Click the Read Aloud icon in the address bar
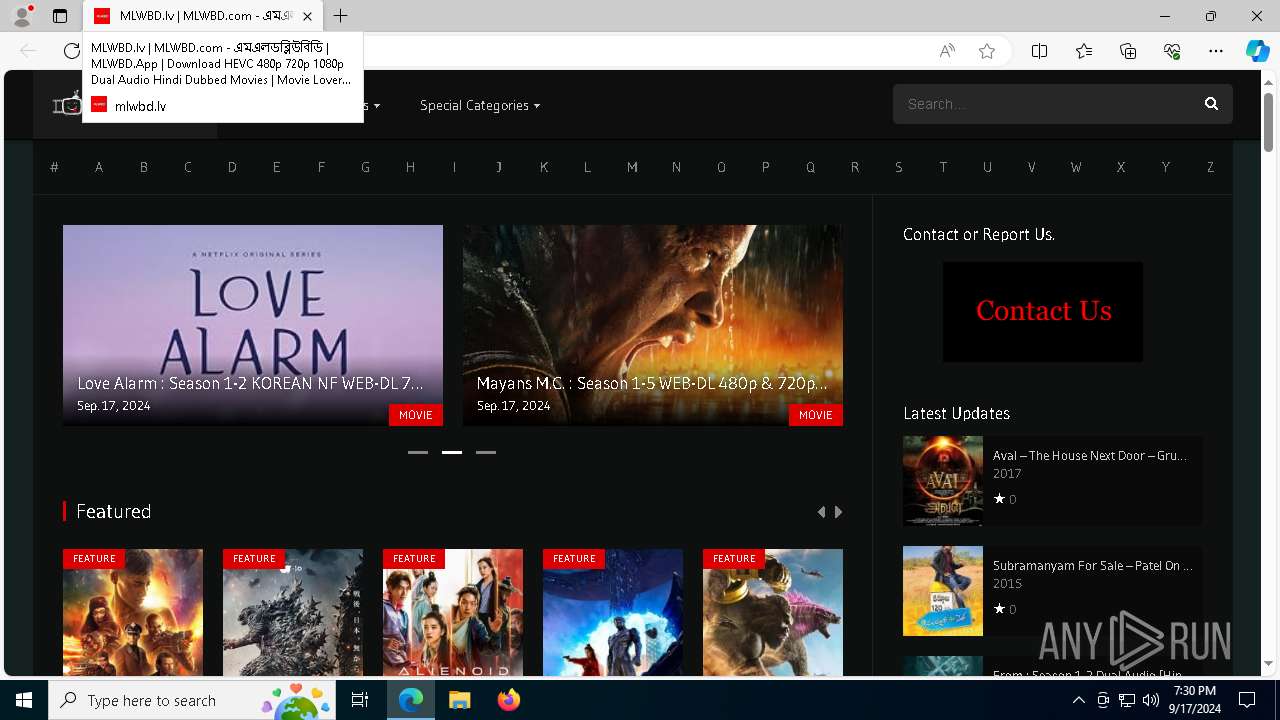 point(947,51)
